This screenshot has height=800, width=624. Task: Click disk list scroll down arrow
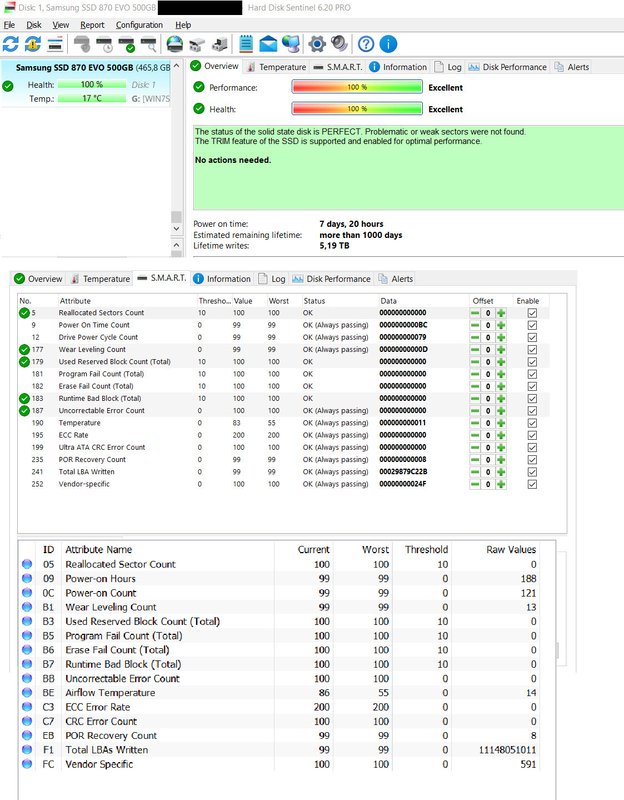[x=176, y=229]
